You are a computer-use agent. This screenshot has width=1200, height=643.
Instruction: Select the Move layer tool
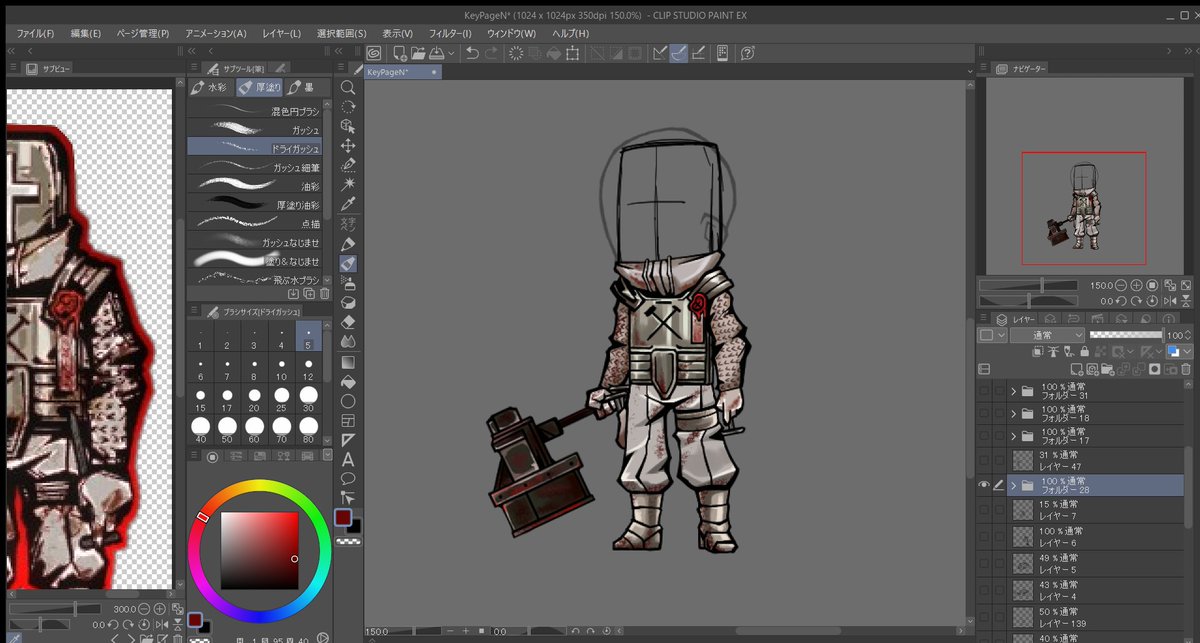348,146
